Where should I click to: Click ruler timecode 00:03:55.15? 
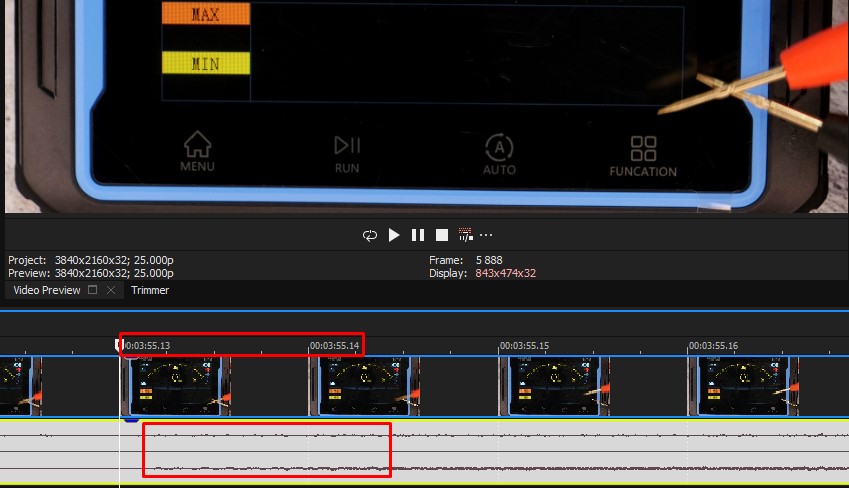tap(524, 346)
